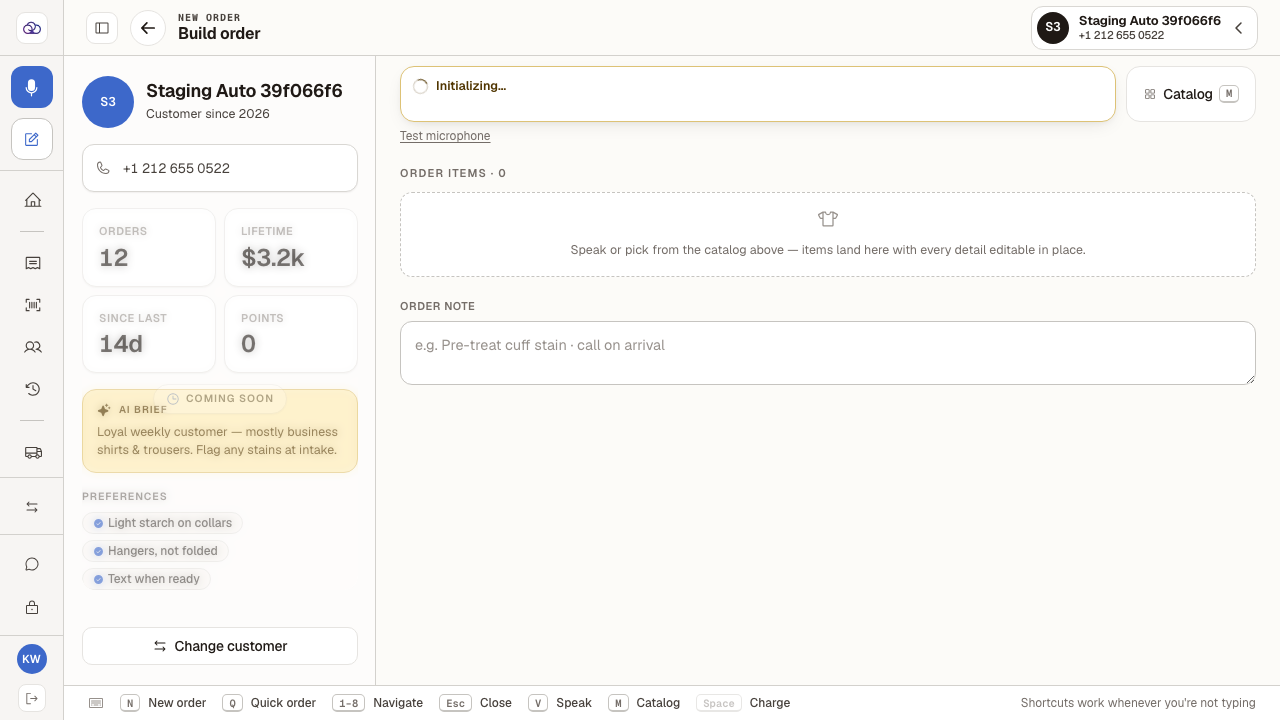The image size is (1280, 720).
Task: Click the padlock icon in sidebar
Action: click(x=32, y=607)
